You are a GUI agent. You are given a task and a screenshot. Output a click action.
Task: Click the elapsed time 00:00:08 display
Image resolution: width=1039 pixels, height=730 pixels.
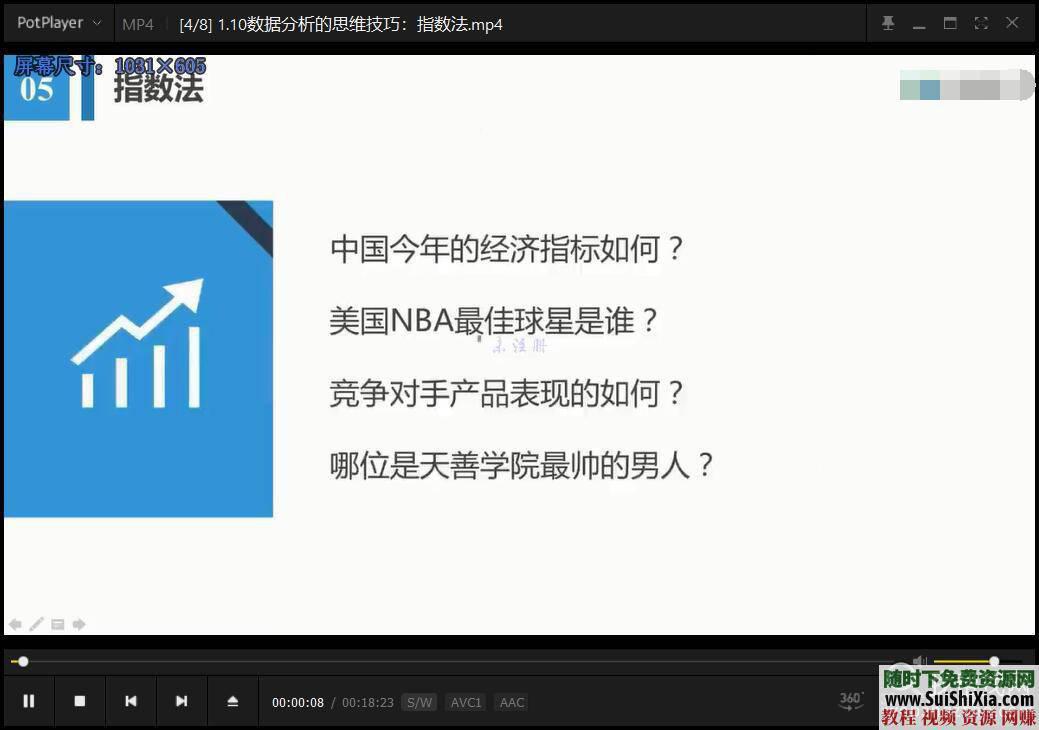(x=298, y=702)
